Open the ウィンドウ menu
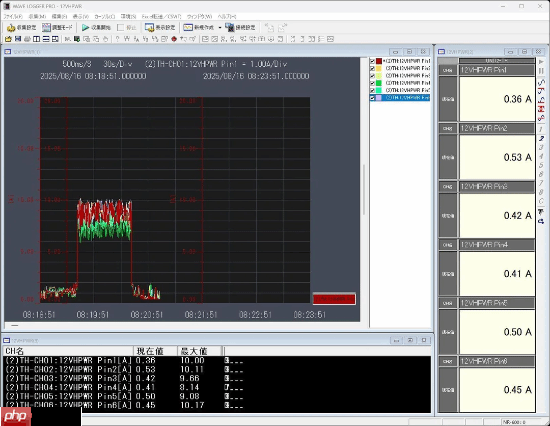The width and height of the screenshot is (550, 426). (199, 16)
